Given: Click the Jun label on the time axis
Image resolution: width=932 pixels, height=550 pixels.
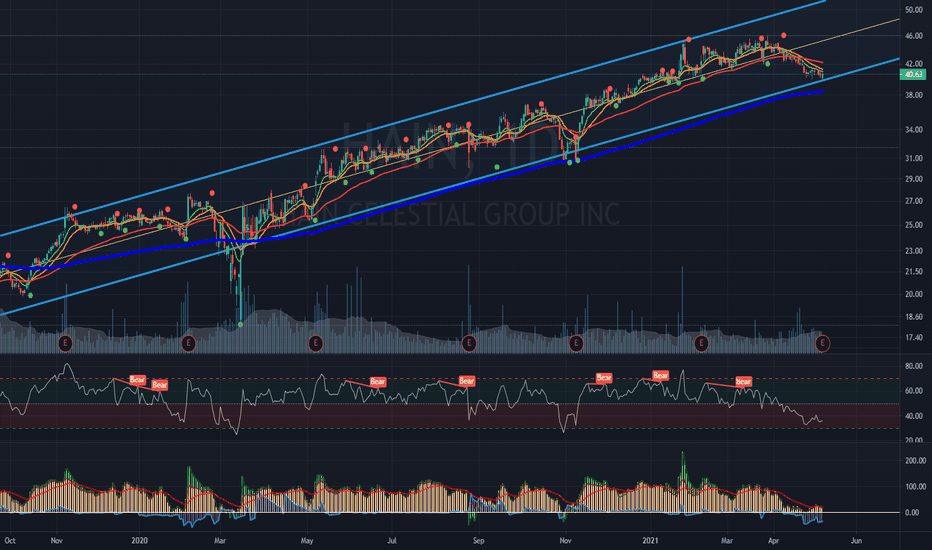Looking at the screenshot, I should (x=856, y=540).
